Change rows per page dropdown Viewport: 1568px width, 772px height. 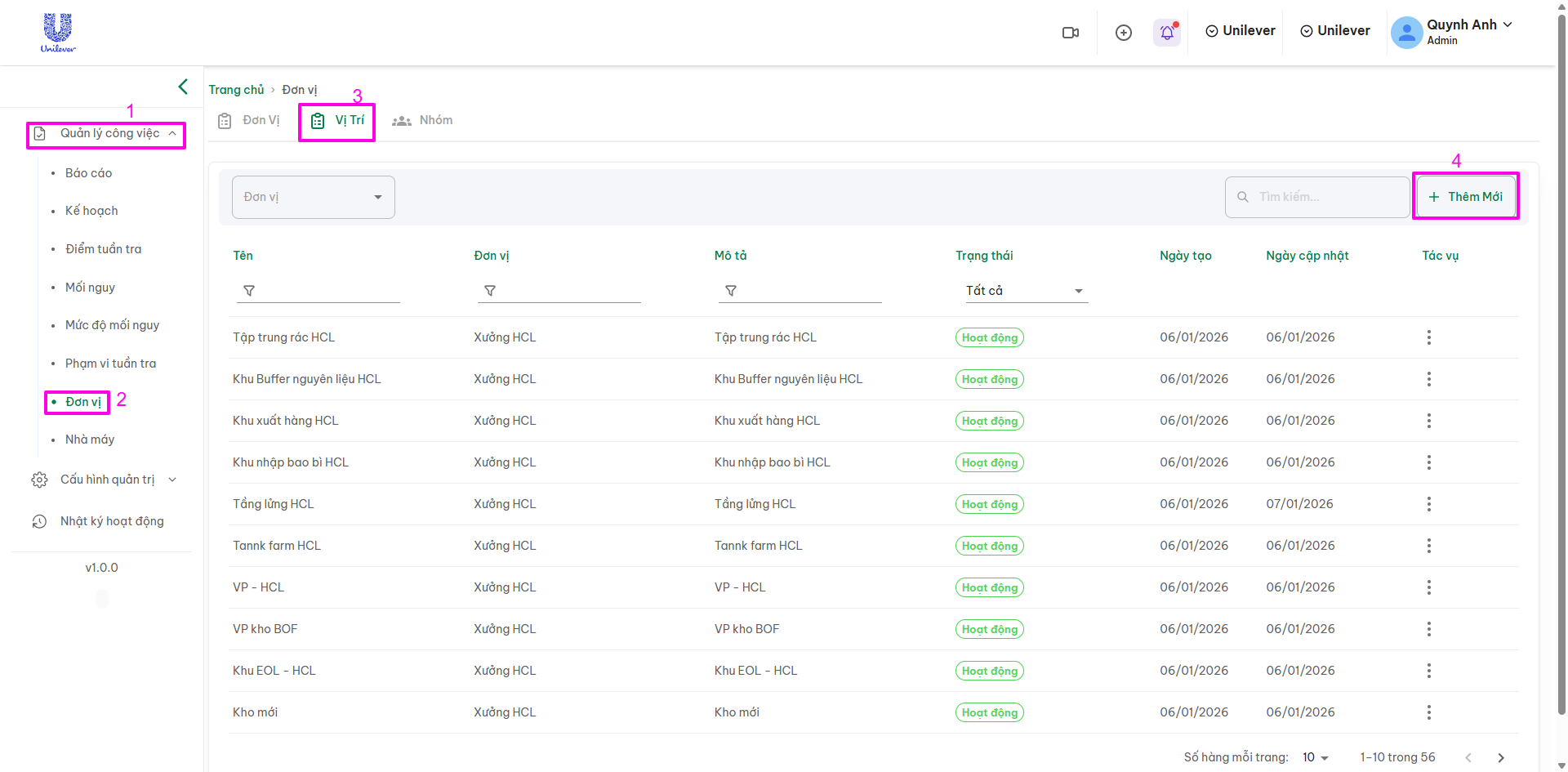pyautogui.click(x=1315, y=757)
